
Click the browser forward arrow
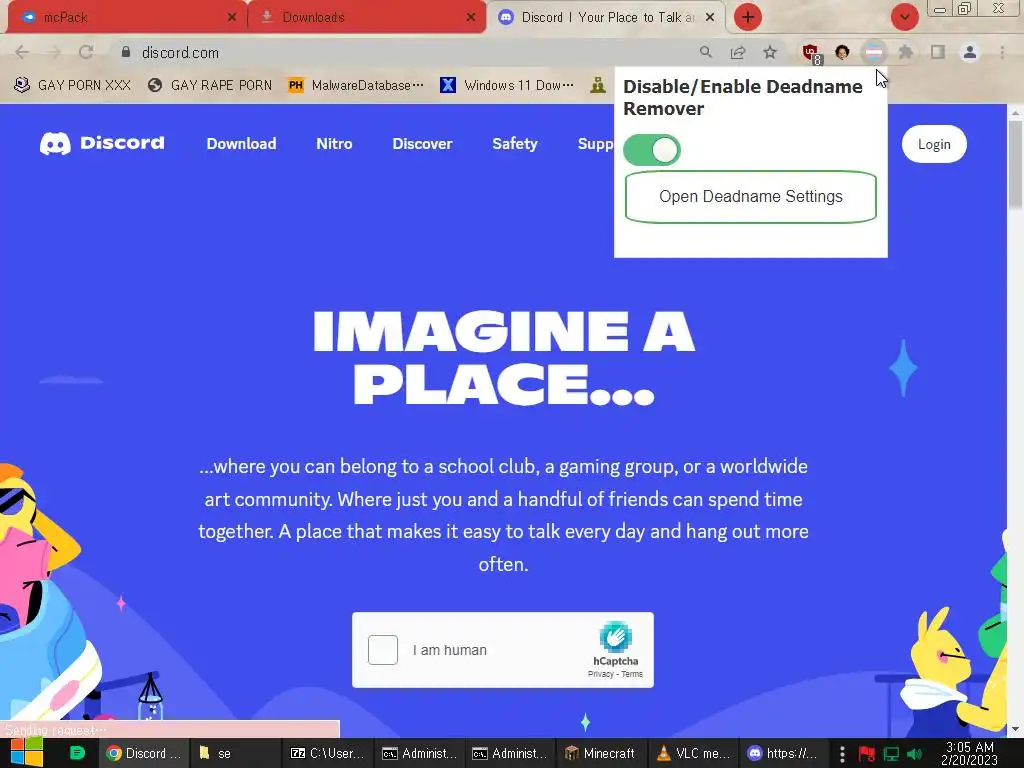coord(54,52)
